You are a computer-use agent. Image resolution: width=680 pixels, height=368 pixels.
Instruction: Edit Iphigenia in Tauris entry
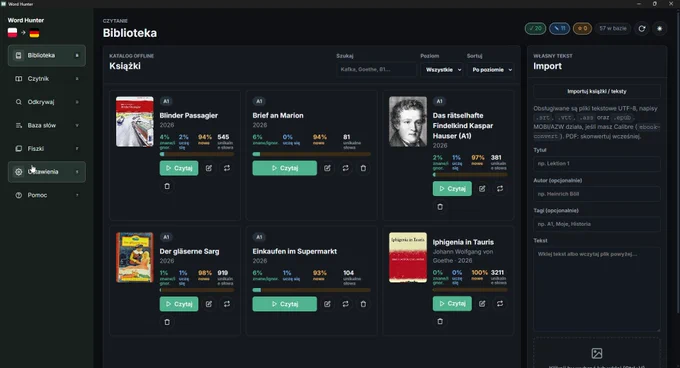click(482, 303)
